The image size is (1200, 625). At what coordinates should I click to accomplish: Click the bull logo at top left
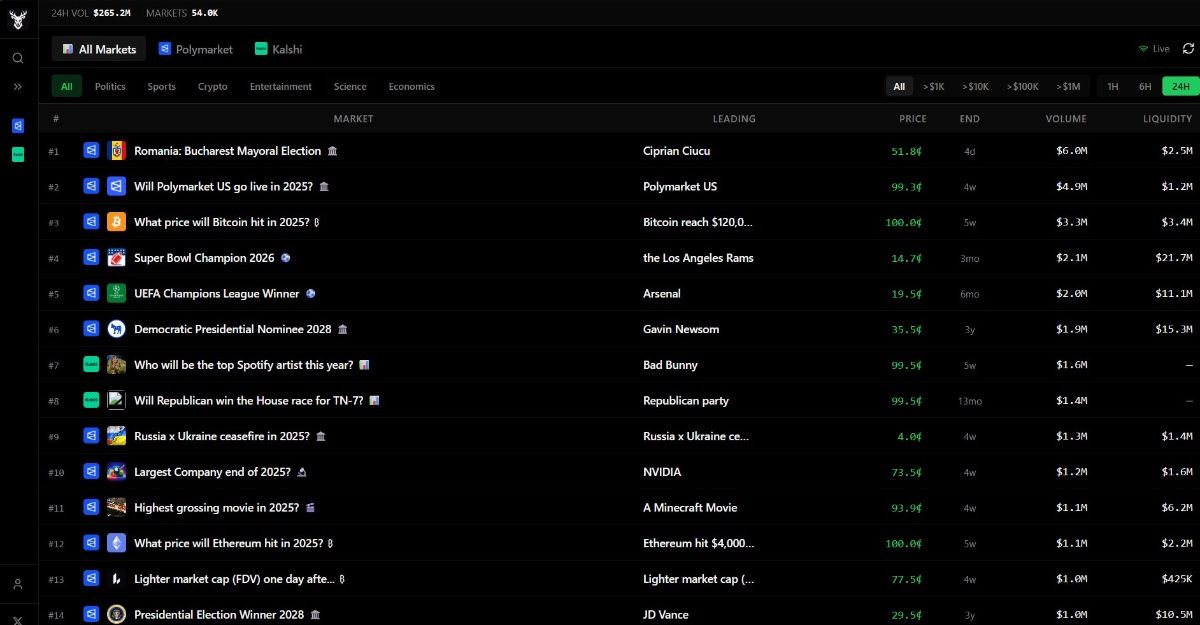click(18, 18)
